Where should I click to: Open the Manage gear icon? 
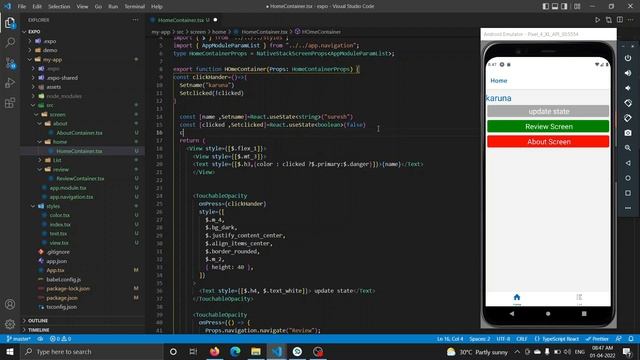(x=10, y=324)
